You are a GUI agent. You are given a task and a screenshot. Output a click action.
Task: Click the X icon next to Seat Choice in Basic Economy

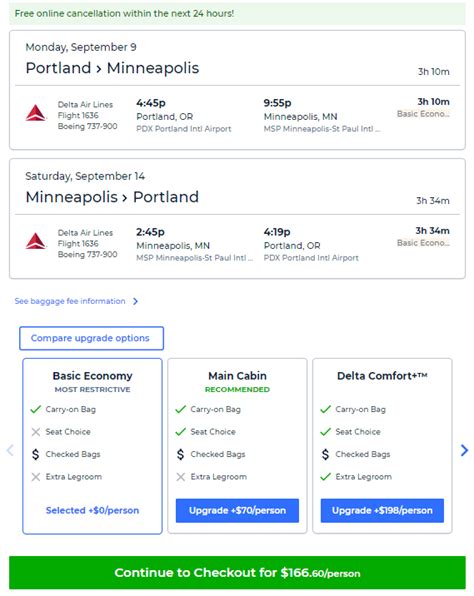click(36, 432)
